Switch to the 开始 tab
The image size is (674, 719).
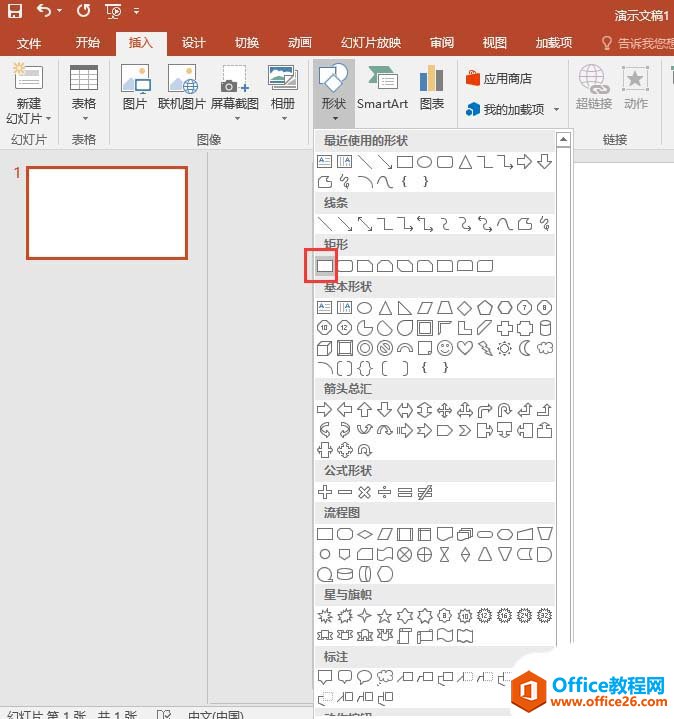[88, 43]
